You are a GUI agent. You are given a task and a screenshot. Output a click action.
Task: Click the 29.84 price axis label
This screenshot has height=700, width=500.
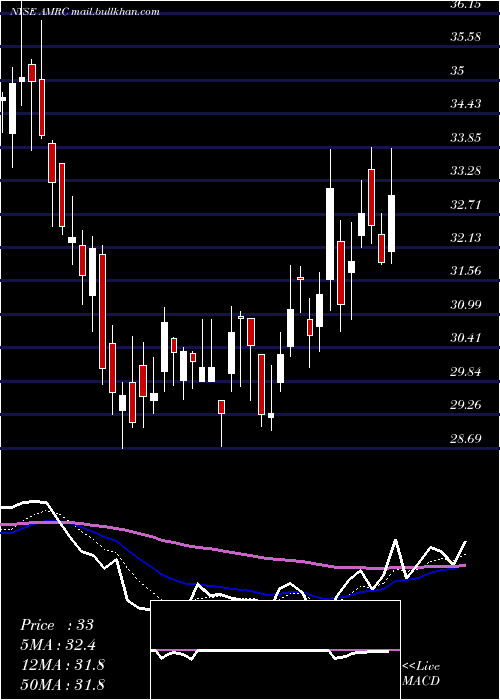coord(465,372)
